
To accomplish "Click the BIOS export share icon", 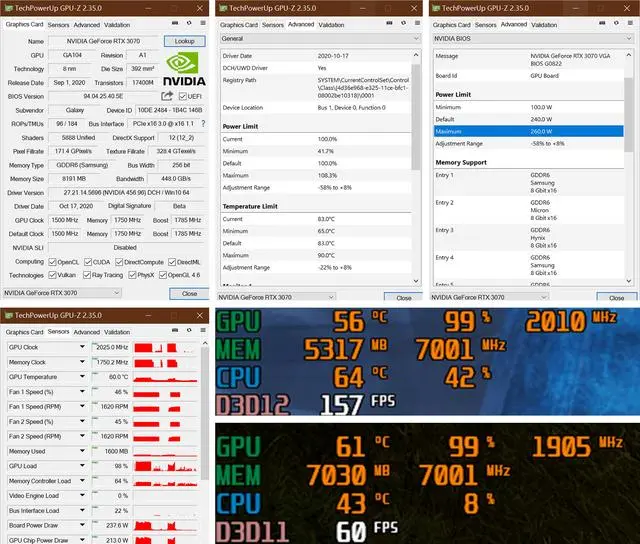I will point(167,96).
